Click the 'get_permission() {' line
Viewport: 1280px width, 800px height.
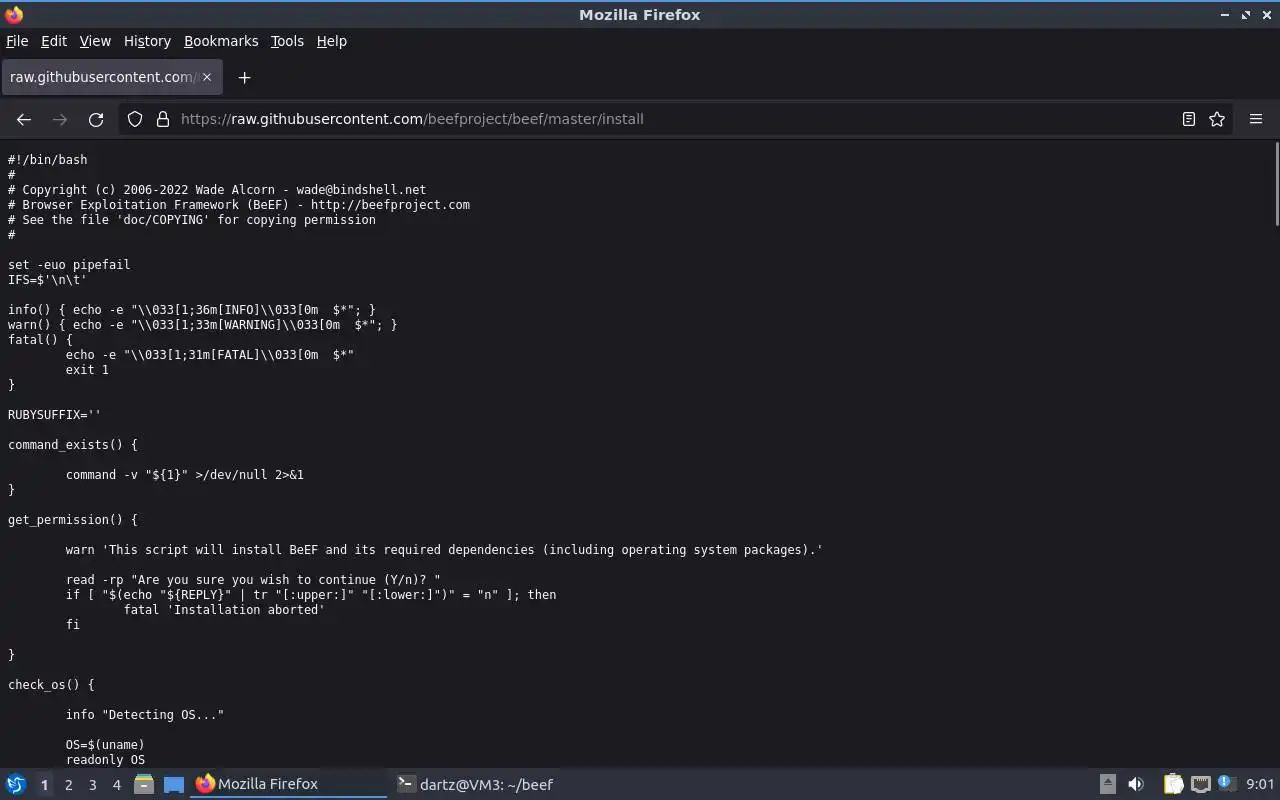[x=73, y=520]
